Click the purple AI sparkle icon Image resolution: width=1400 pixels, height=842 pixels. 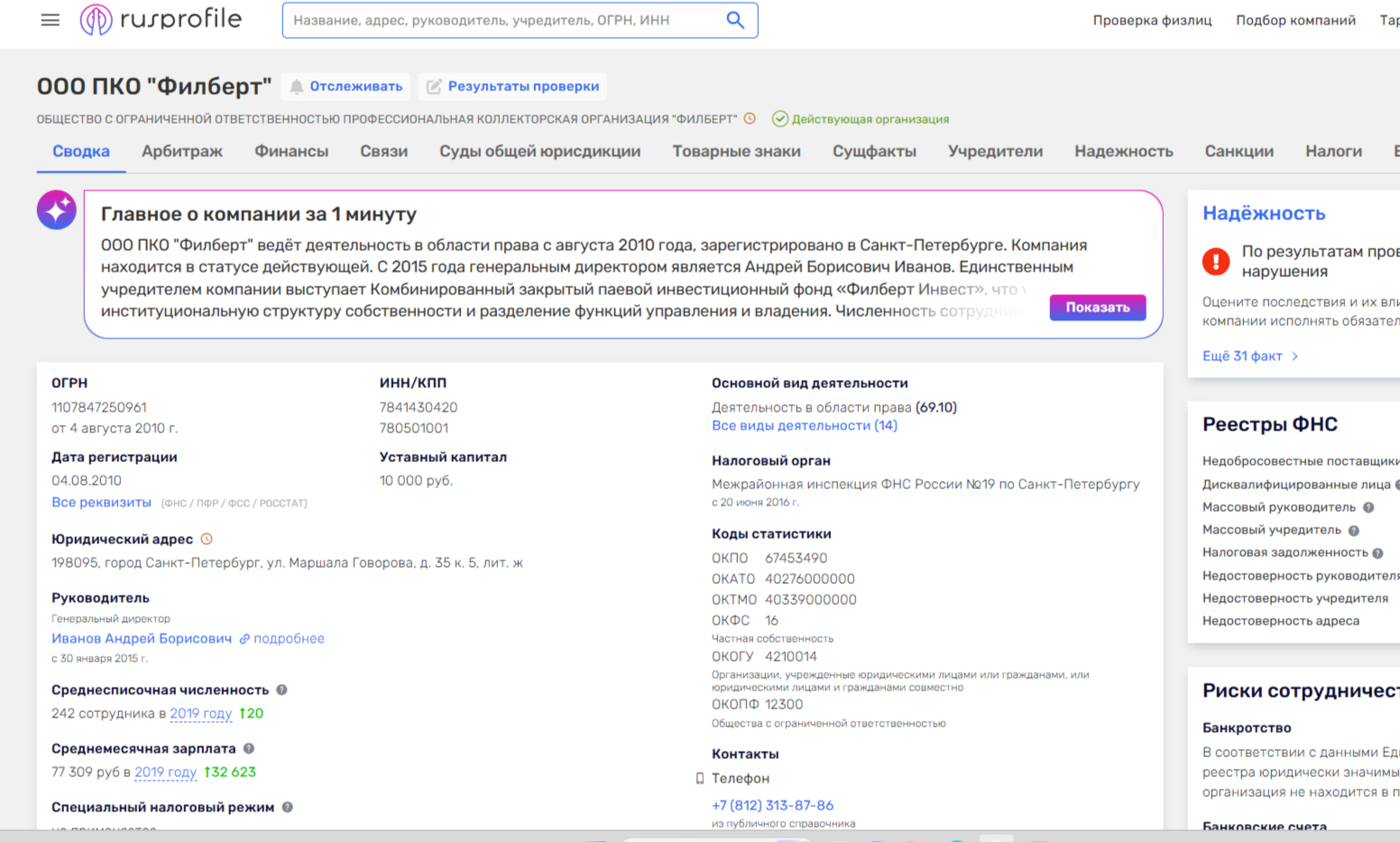[x=56, y=210]
